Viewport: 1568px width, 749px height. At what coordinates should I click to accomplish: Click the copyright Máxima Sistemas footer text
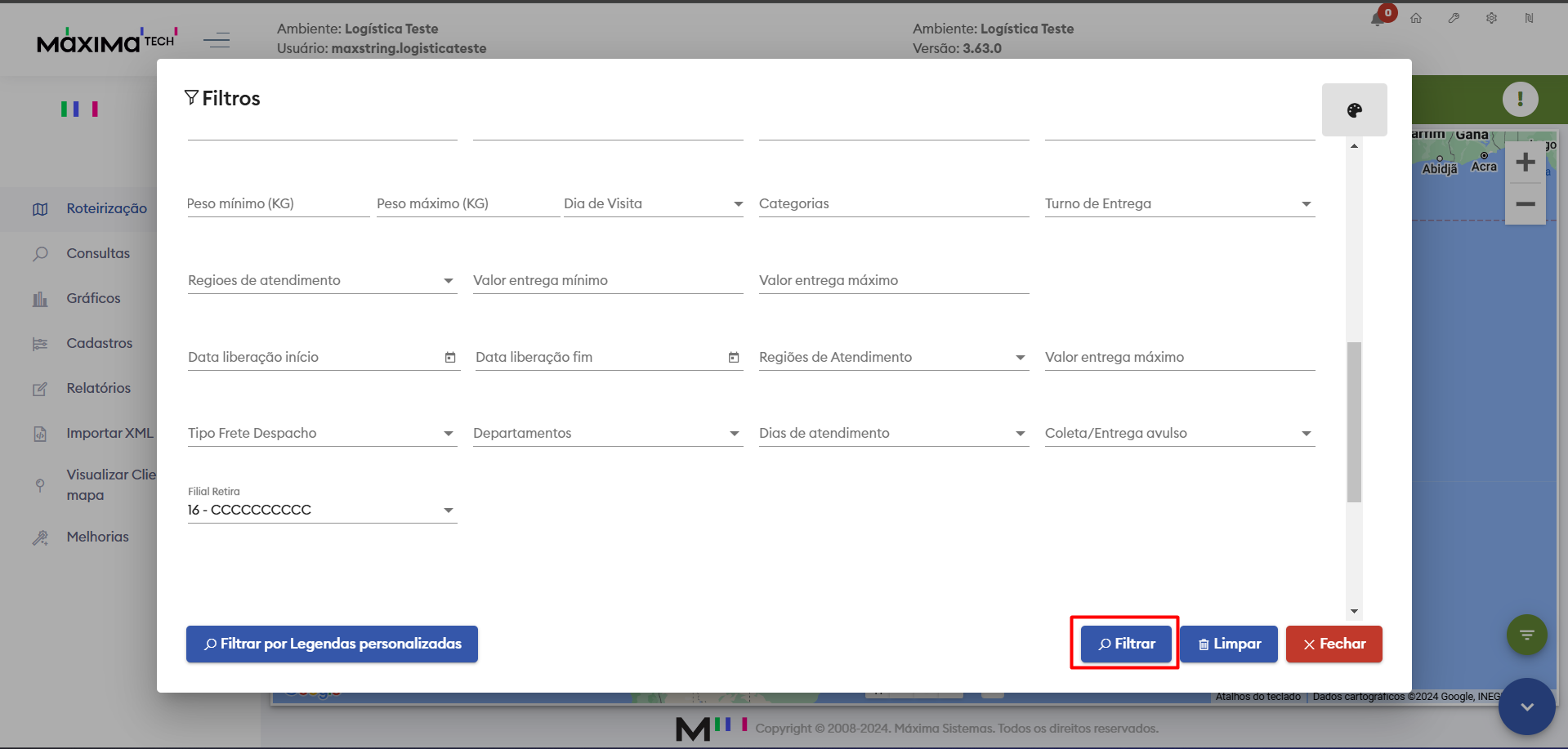[x=957, y=729]
